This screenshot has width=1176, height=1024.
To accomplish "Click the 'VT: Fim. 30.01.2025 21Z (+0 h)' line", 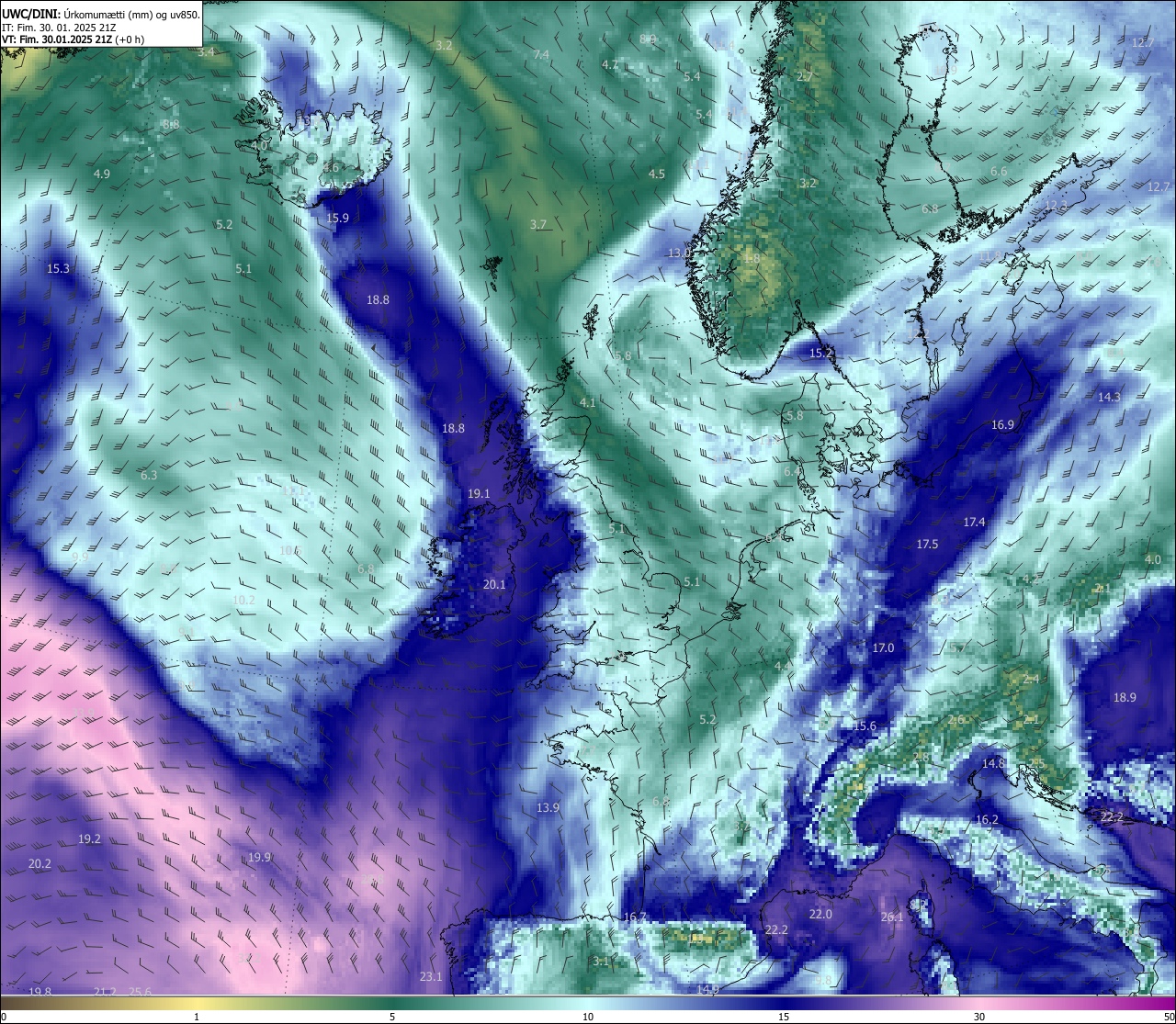I will [73, 39].
